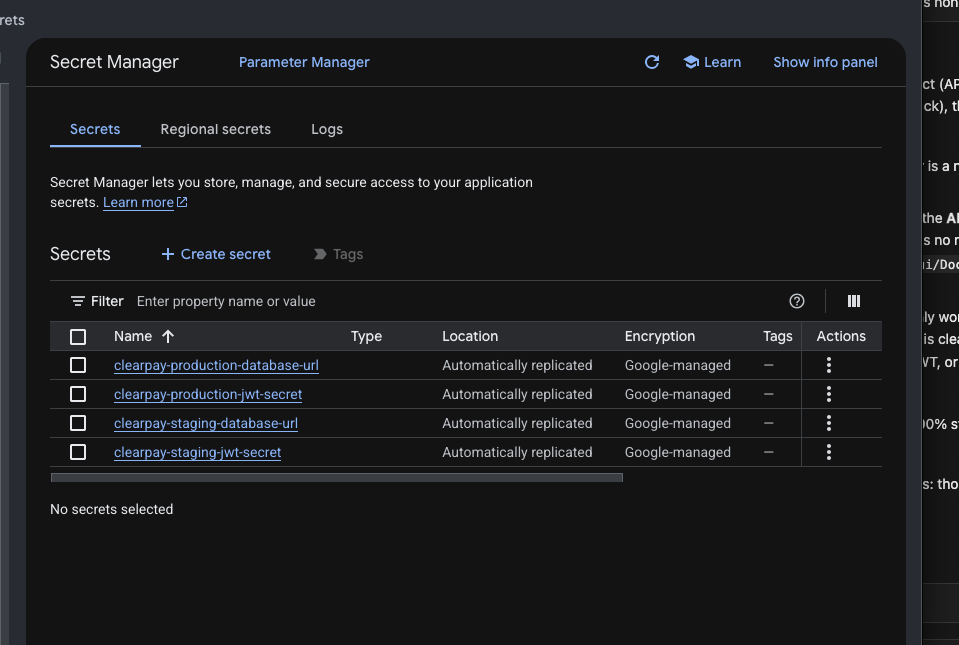Click Automatically replicated in clearpay-staging-jwt-secret row
The image size is (959, 645).
pos(517,452)
